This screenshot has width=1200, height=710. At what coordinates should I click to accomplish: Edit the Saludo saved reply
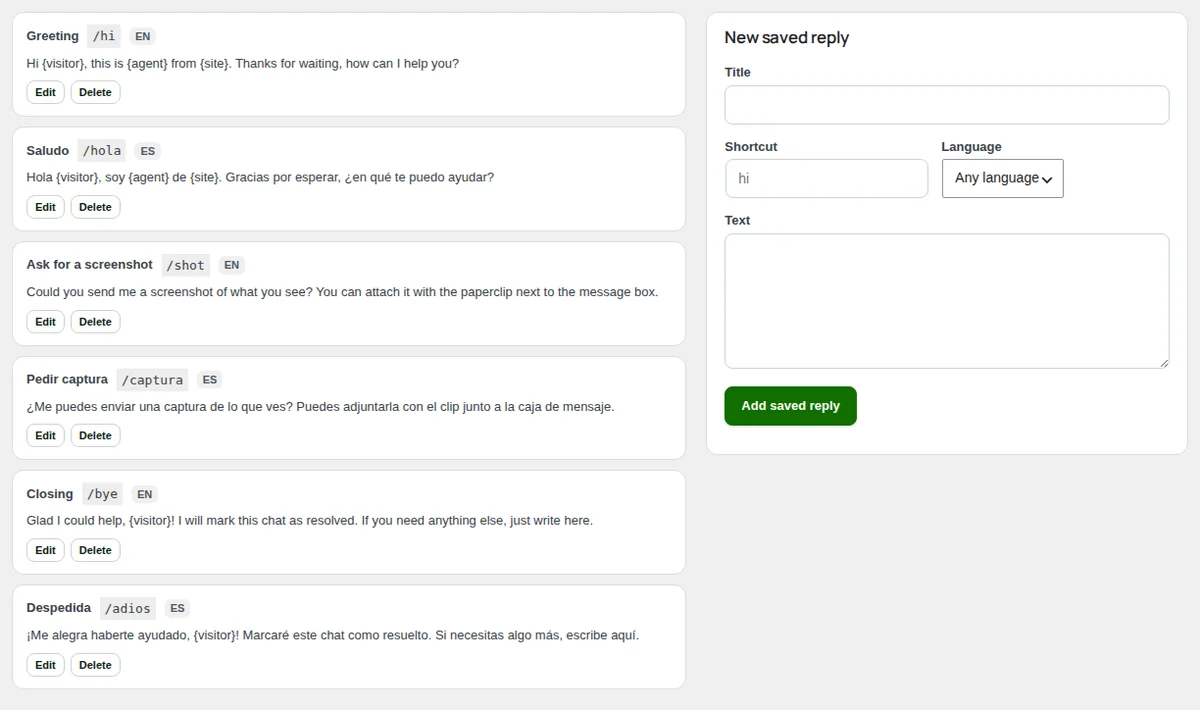45,207
